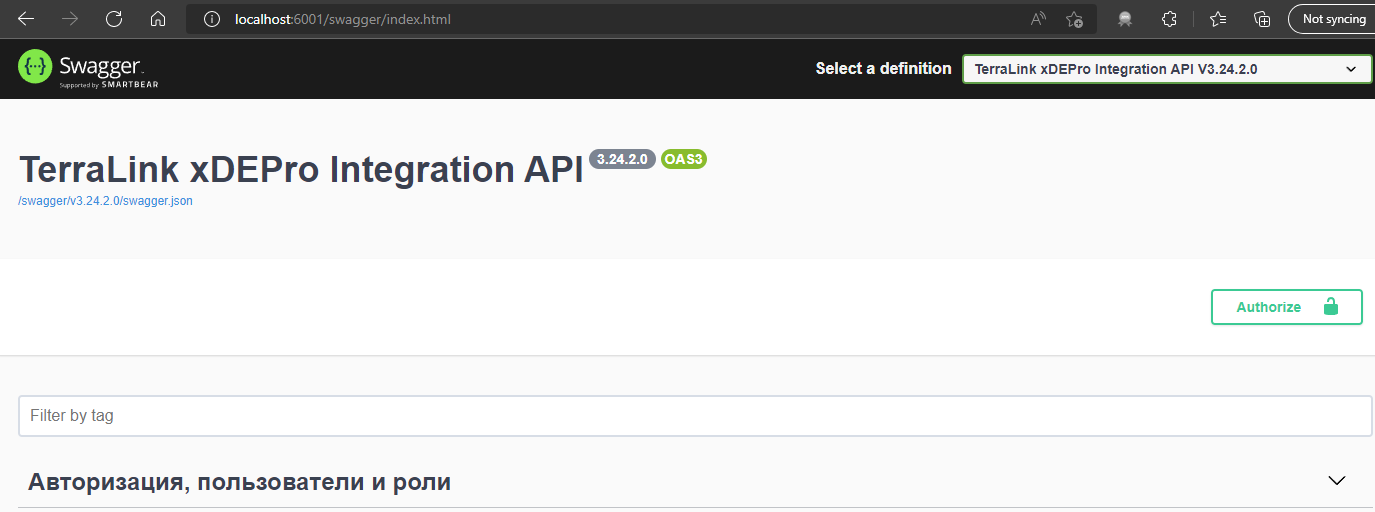Click the Select a definition label

point(883,69)
